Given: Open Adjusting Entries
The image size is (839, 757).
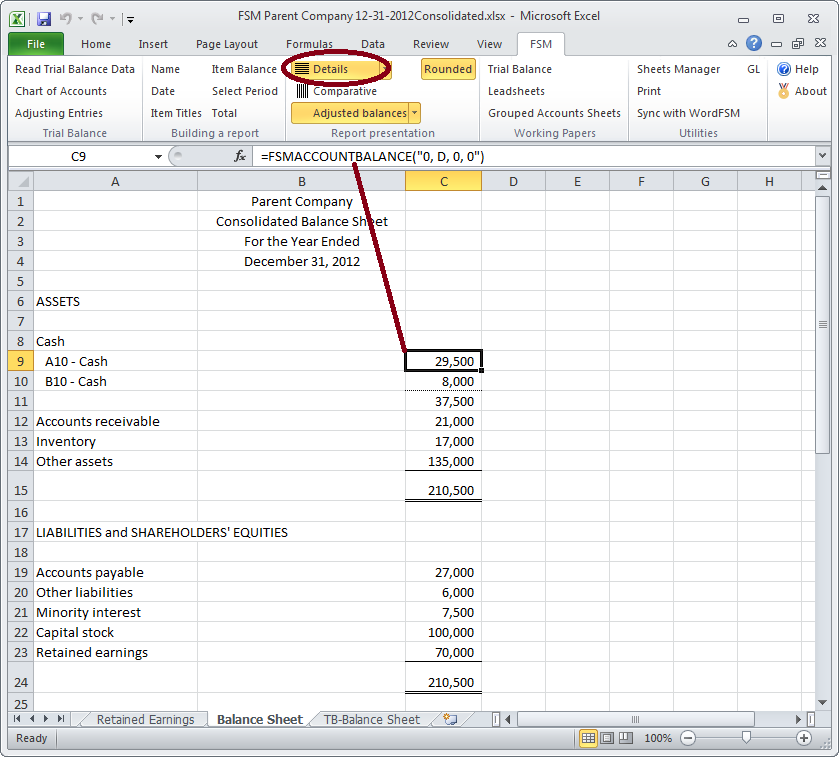Looking at the screenshot, I should pyautogui.click(x=59, y=113).
